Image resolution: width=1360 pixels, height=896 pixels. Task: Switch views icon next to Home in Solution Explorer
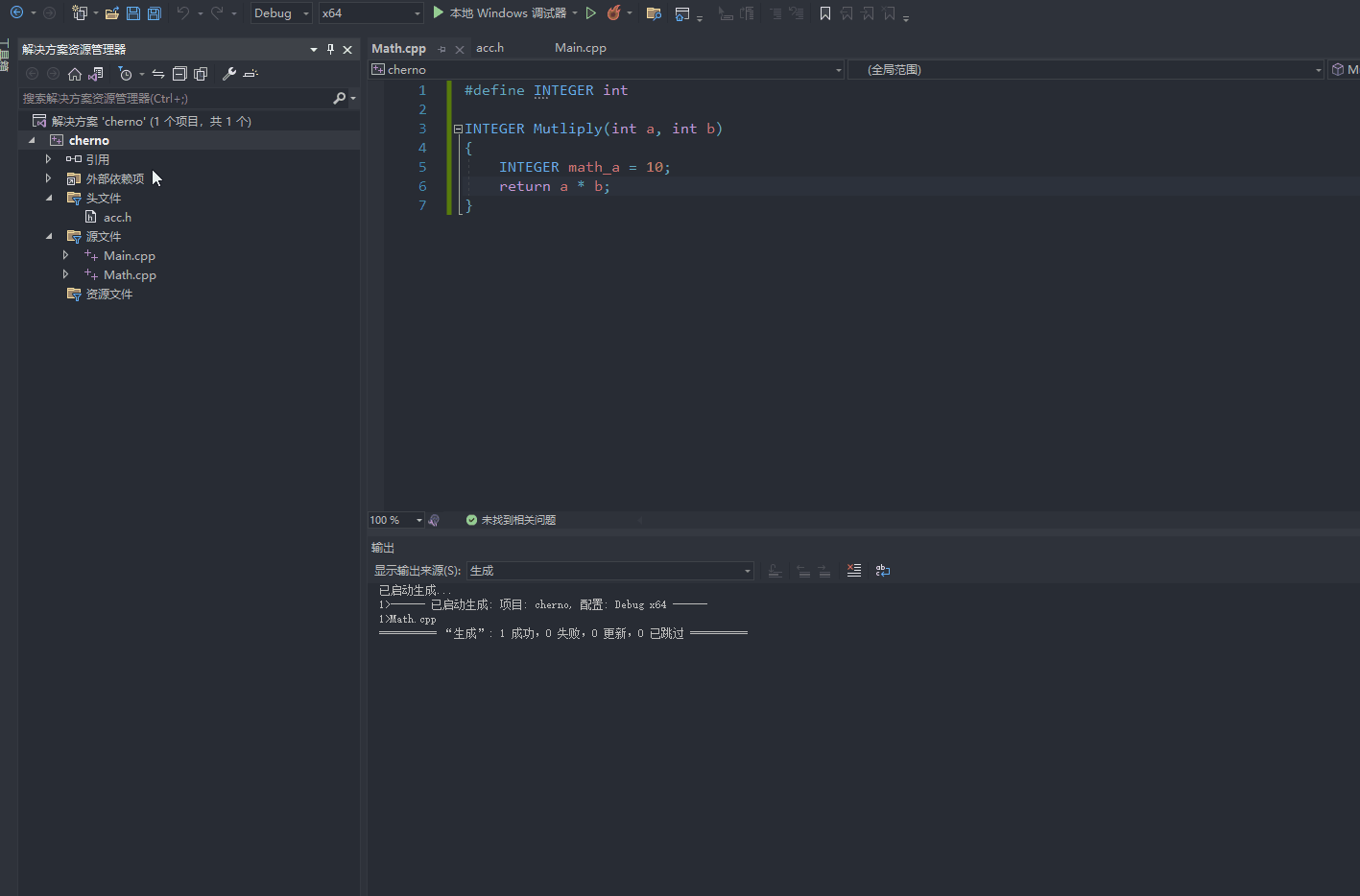[x=96, y=74]
